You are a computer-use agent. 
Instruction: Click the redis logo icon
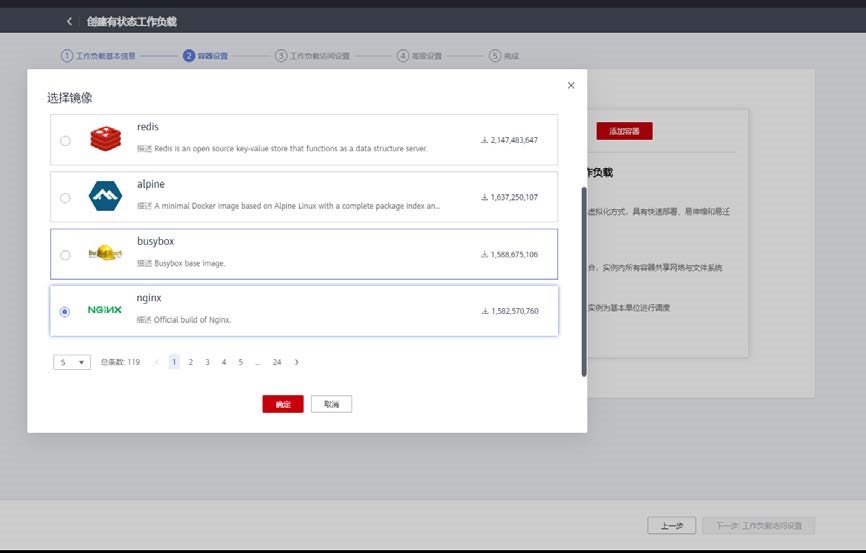coord(105,139)
